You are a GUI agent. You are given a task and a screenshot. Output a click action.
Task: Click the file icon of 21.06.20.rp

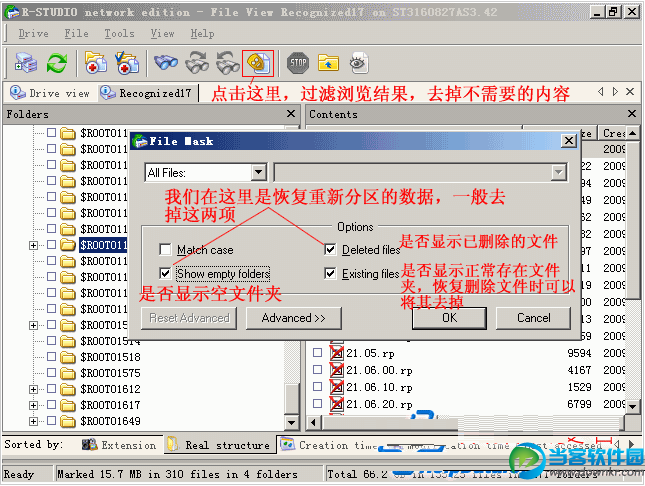click(336, 404)
